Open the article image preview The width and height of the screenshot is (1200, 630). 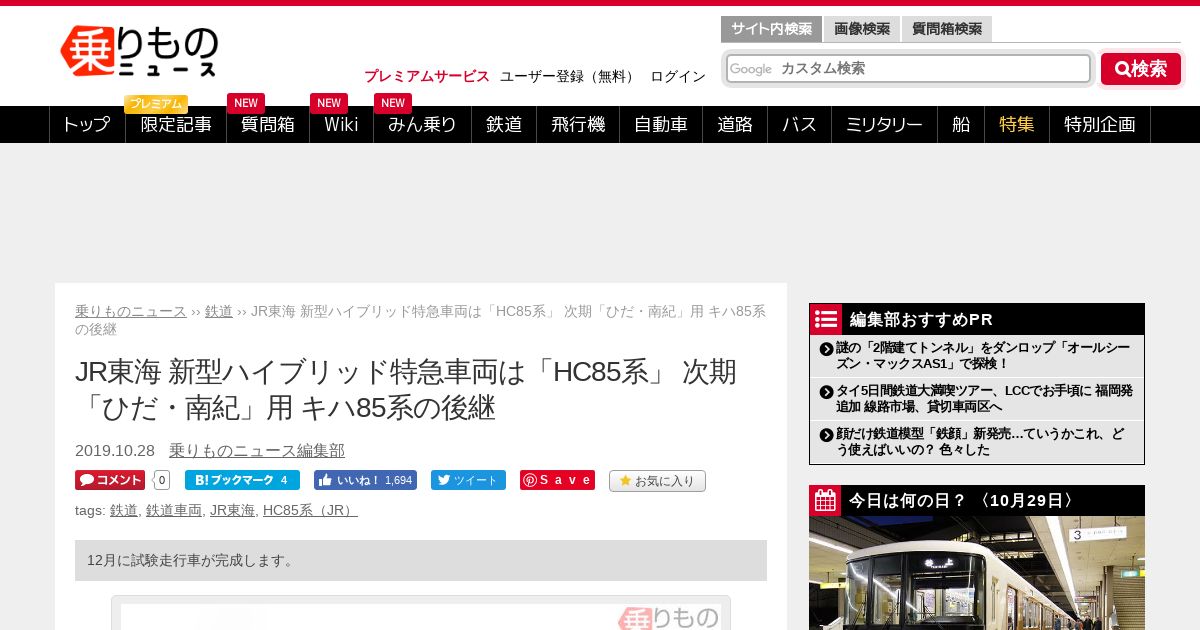(421, 614)
